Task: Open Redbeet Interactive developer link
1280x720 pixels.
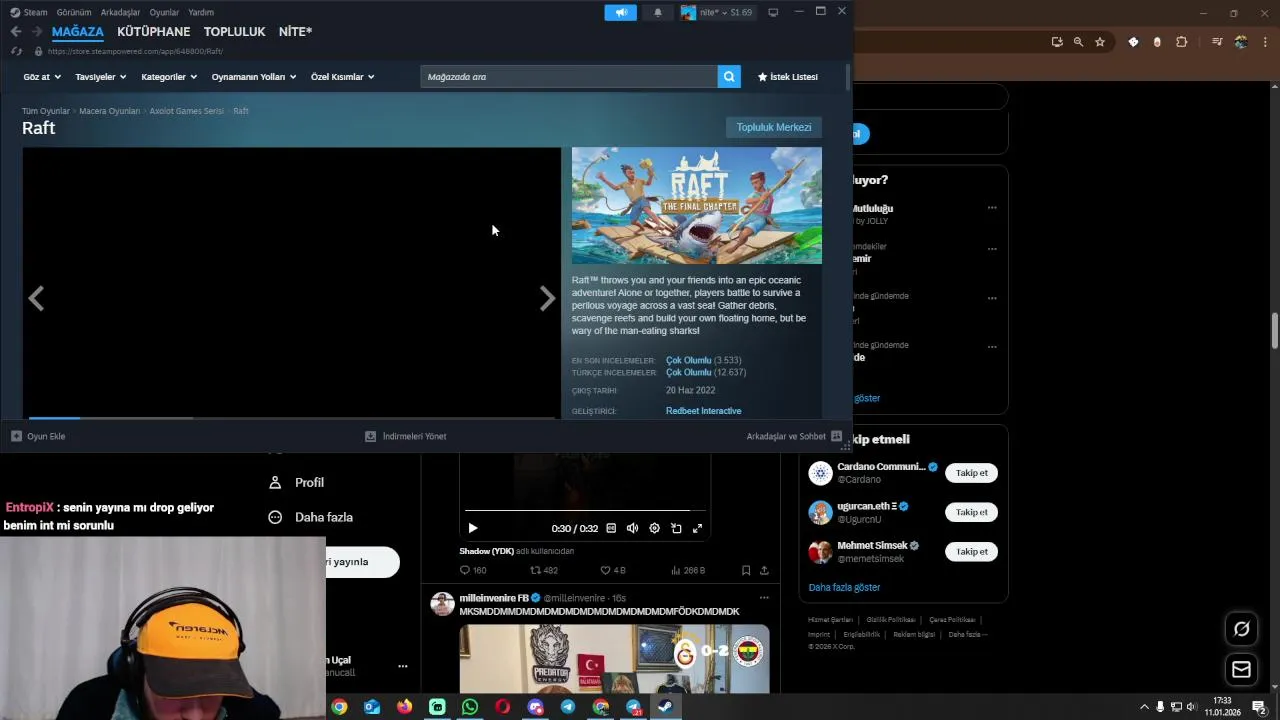Action: (x=703, y=411)
